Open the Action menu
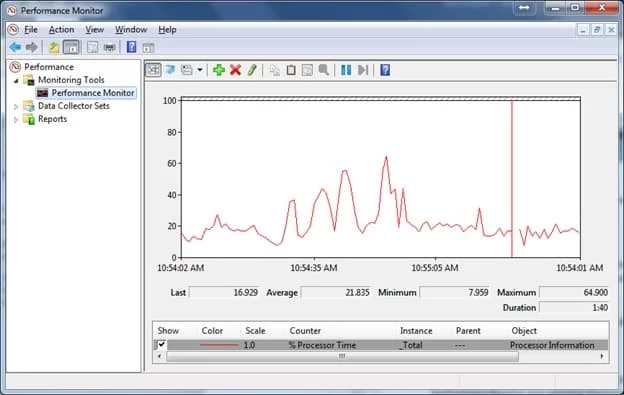624x395 pixels. point(61,29)
